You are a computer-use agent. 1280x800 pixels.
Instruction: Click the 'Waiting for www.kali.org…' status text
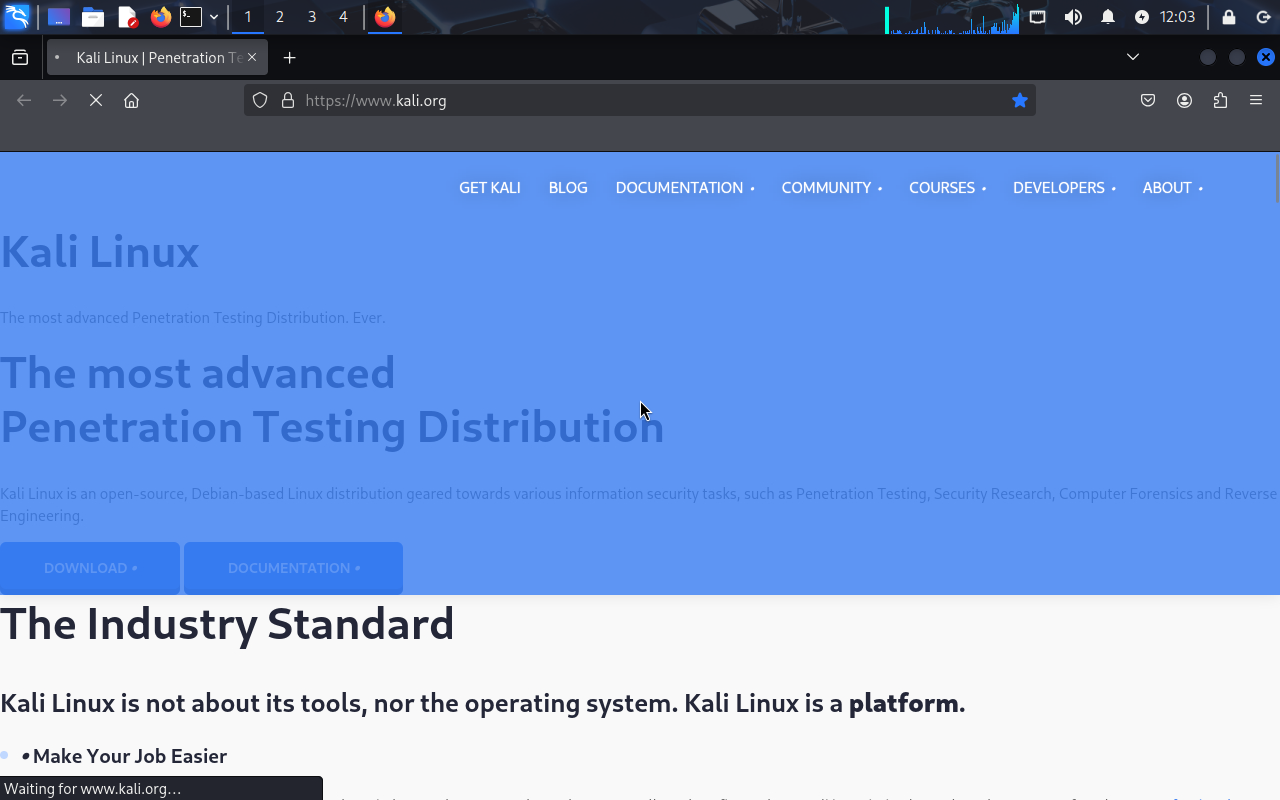93,789
